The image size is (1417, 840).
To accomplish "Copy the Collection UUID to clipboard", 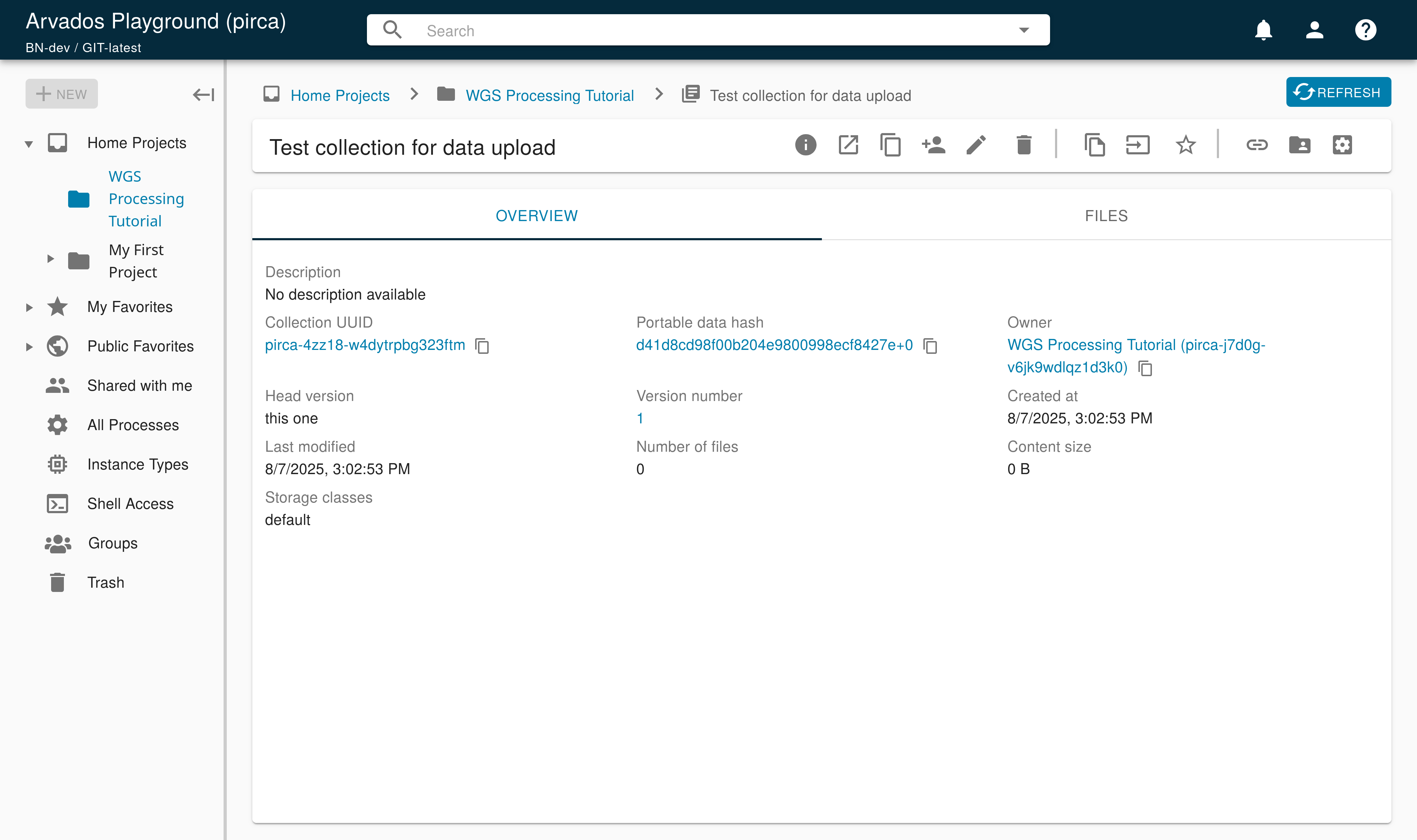I will click(x=482, y=346).
